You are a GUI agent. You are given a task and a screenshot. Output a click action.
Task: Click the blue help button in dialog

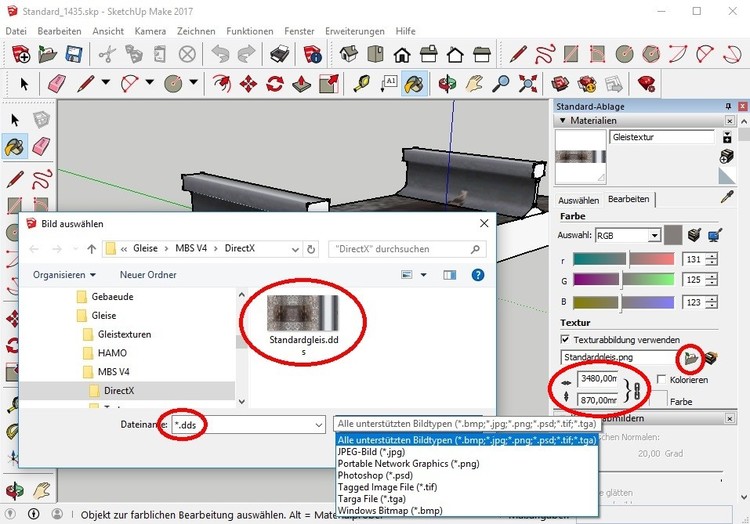click(x=477, y=275)
